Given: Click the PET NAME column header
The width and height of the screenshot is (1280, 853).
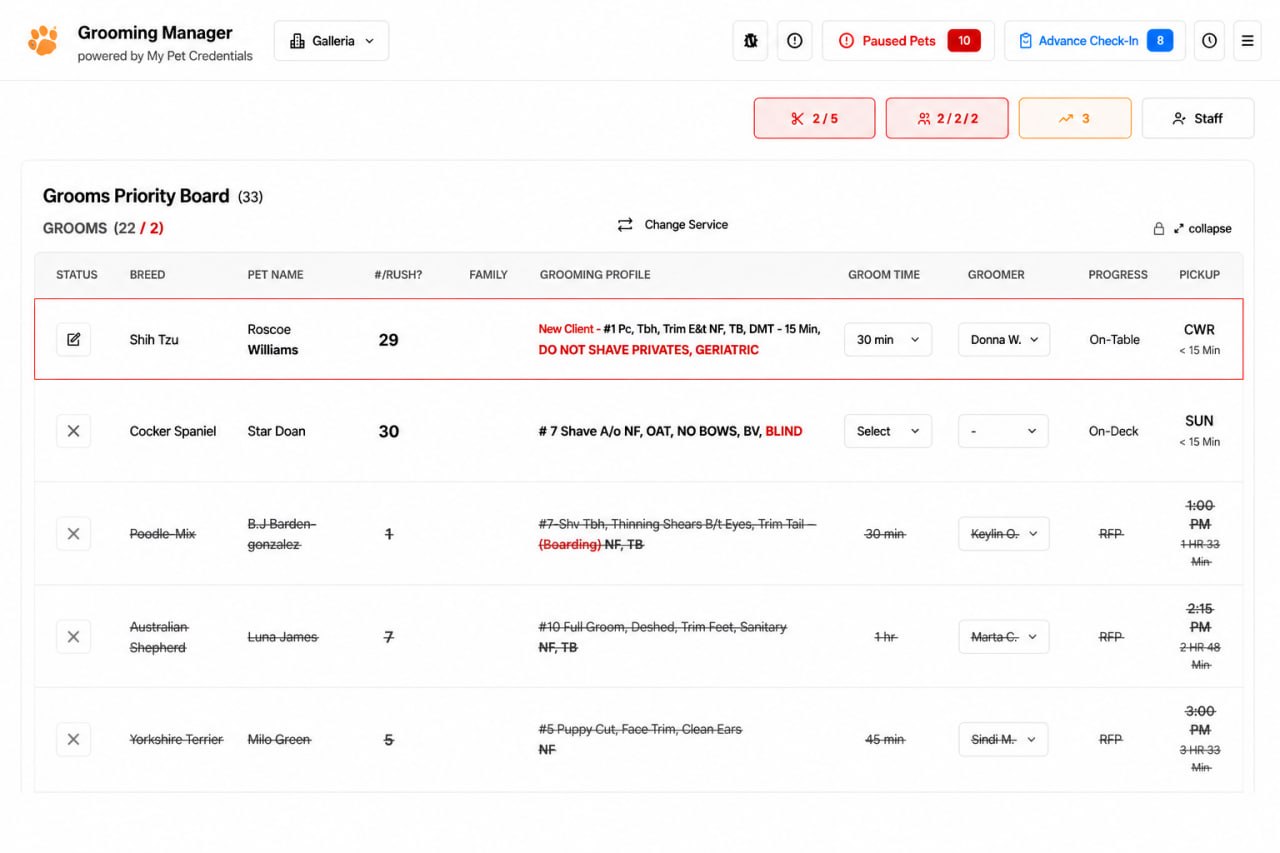Looking at the screenshot, I should click(276, 275).
